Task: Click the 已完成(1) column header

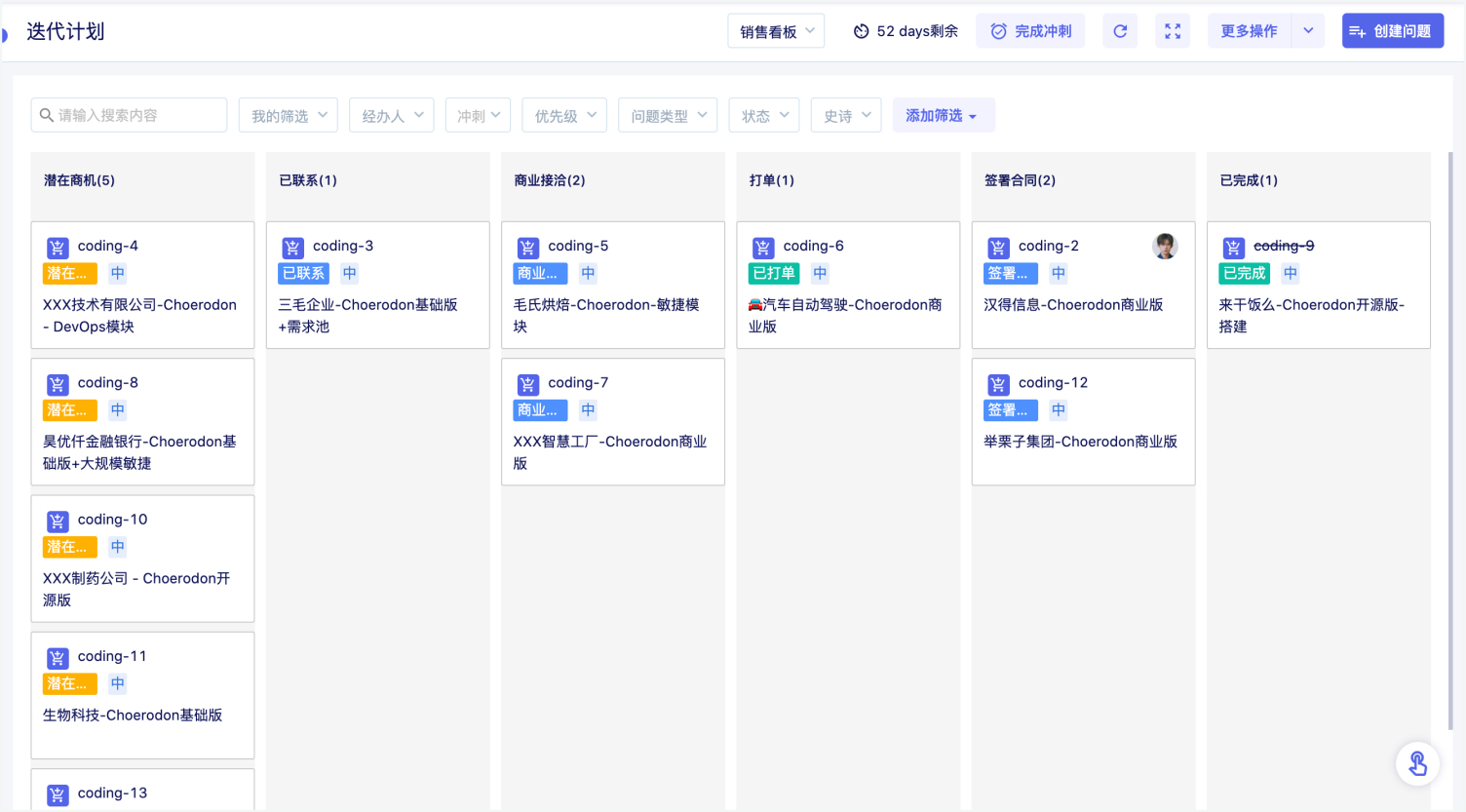Action: click(1249, 180)
